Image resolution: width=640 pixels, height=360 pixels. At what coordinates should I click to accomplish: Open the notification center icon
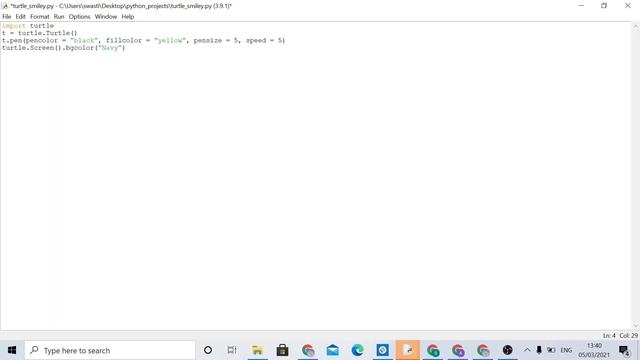point(624,350)
